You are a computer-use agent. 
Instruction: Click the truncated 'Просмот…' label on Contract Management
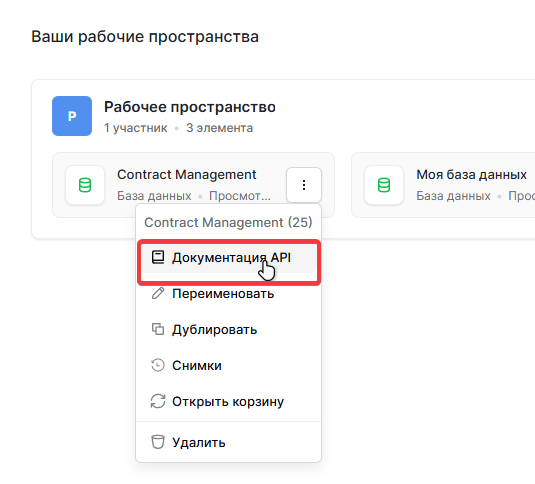[x=240, y=196]
